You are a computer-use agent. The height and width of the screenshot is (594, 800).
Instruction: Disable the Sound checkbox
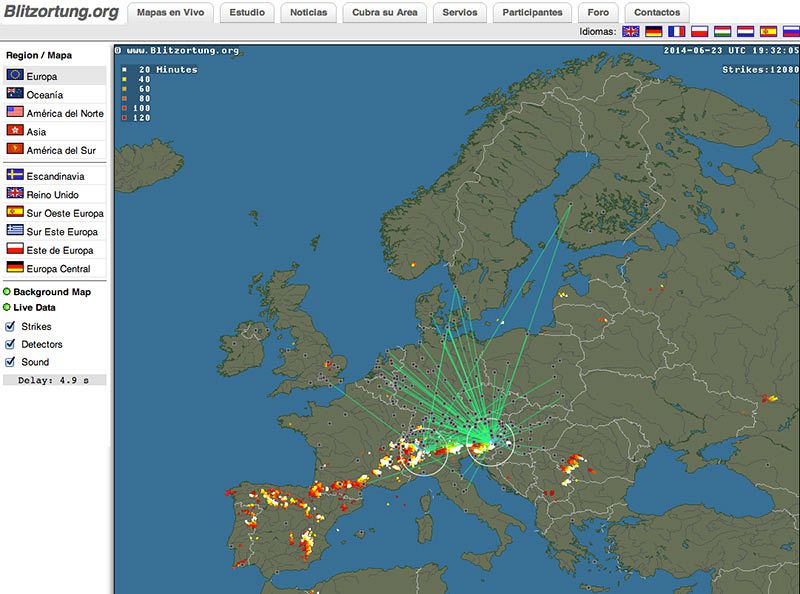(x=10, y=363)
